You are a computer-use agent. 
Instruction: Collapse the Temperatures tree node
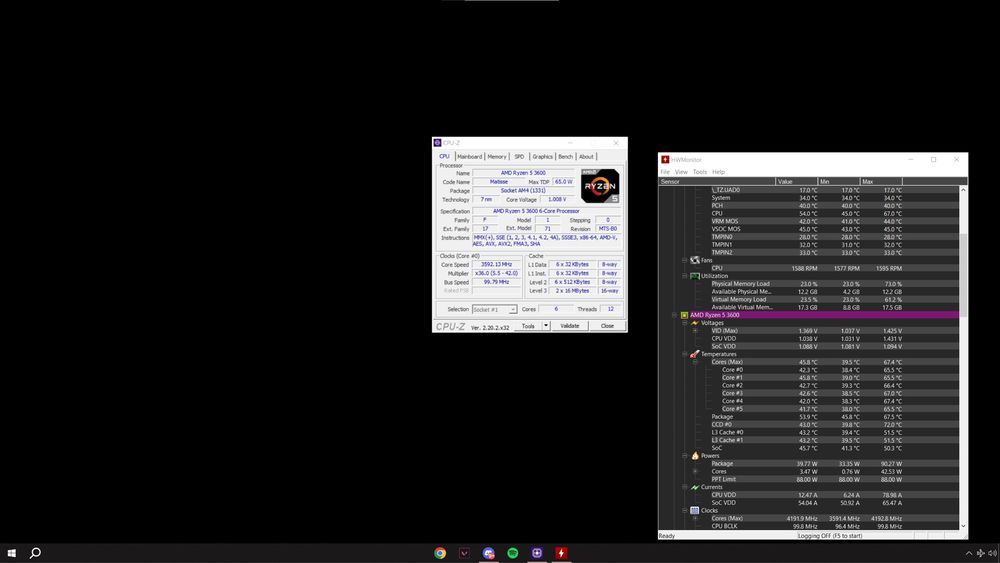685,354
